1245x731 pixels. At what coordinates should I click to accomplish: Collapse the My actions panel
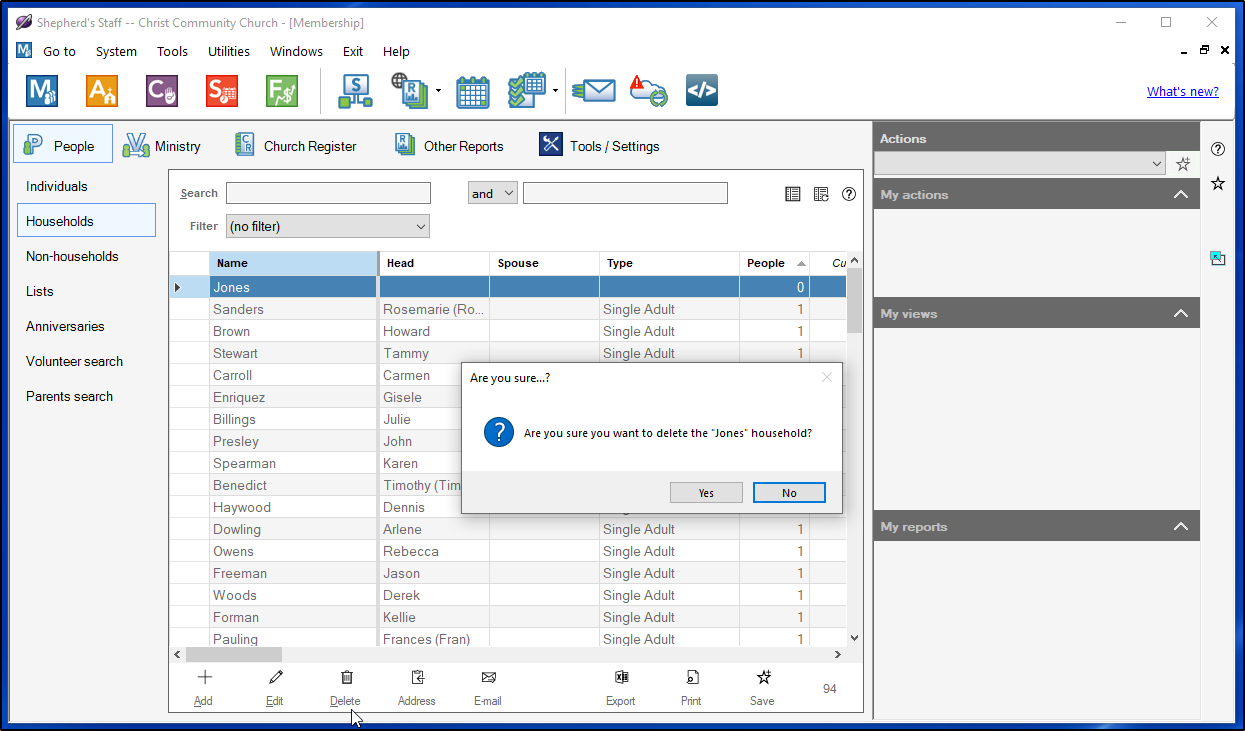click(x=1181, y=195)
